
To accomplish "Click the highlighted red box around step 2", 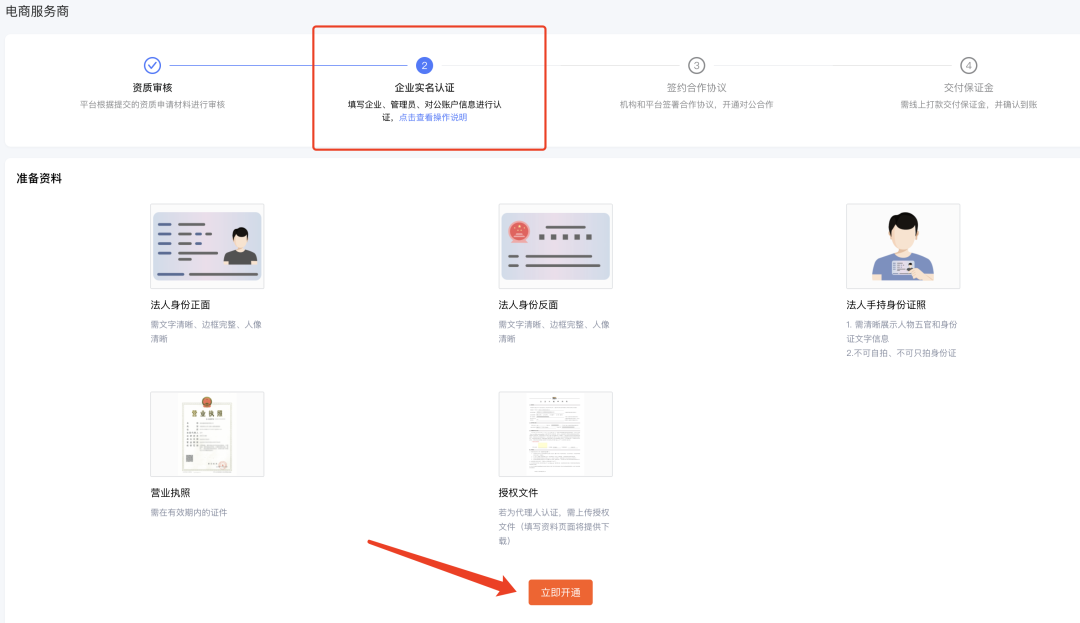I will point(429,27).
